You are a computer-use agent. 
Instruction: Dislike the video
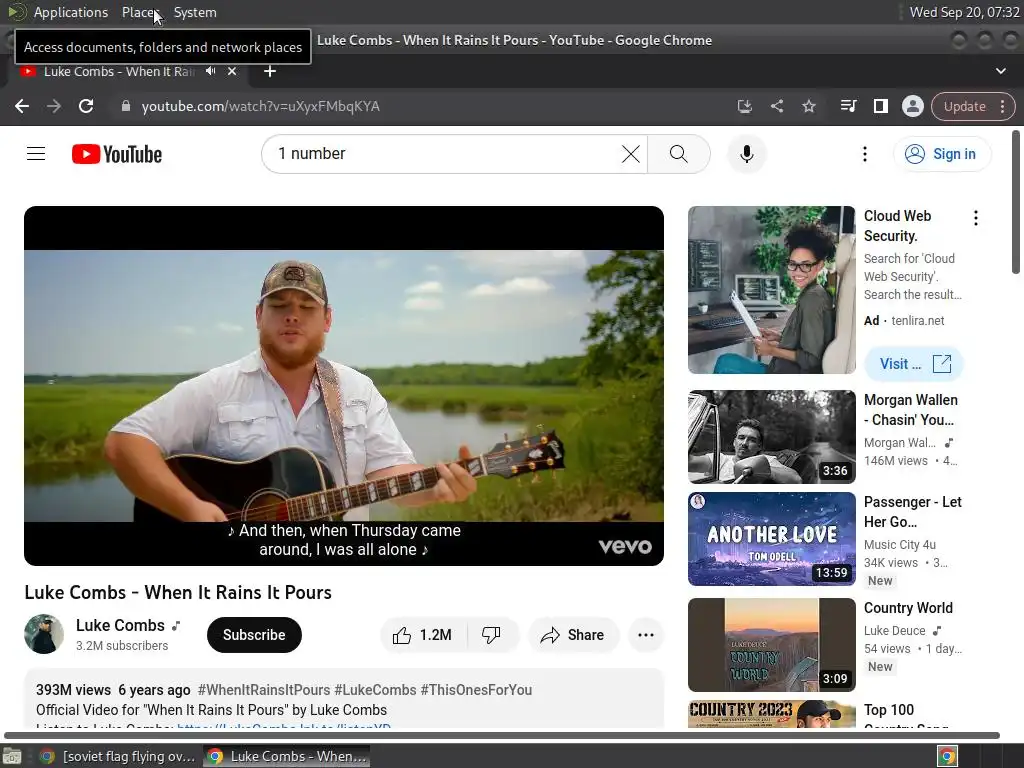click(492, 635)
